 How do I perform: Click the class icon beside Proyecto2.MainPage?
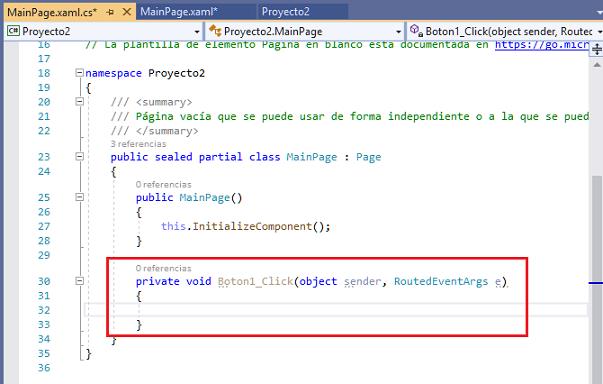[215, 30]
